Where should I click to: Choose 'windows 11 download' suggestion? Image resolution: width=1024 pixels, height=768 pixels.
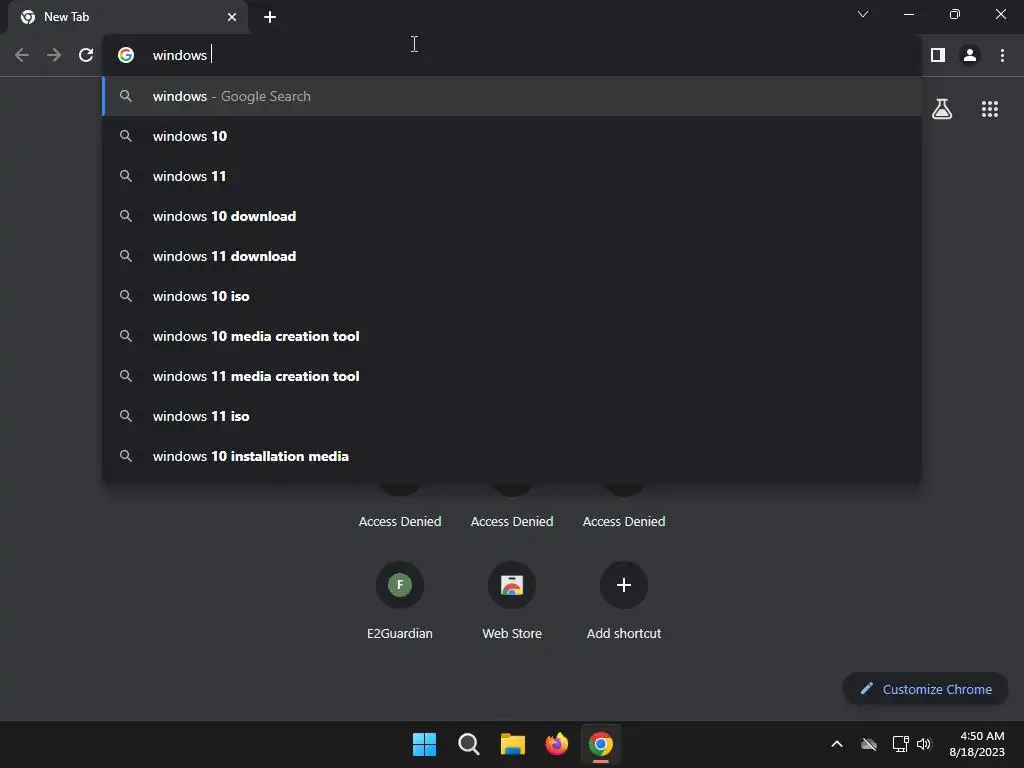511,256
